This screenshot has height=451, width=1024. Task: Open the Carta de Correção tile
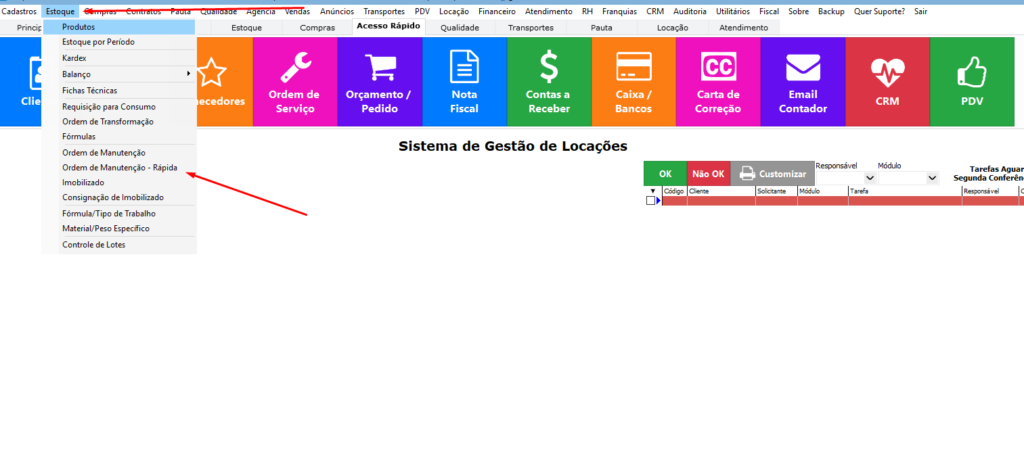click(x=718, y=82)
